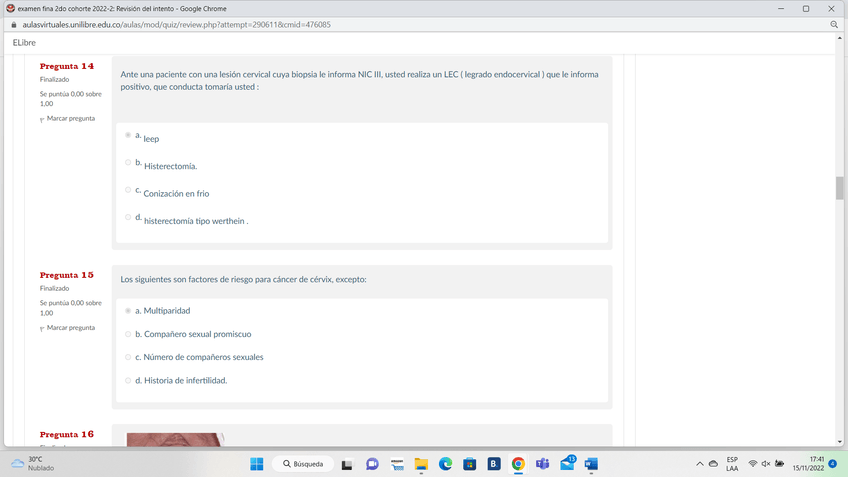Viewport: 848px width, 477px height.
Task: Select radio option a. leep
Action: click(128, 135)
